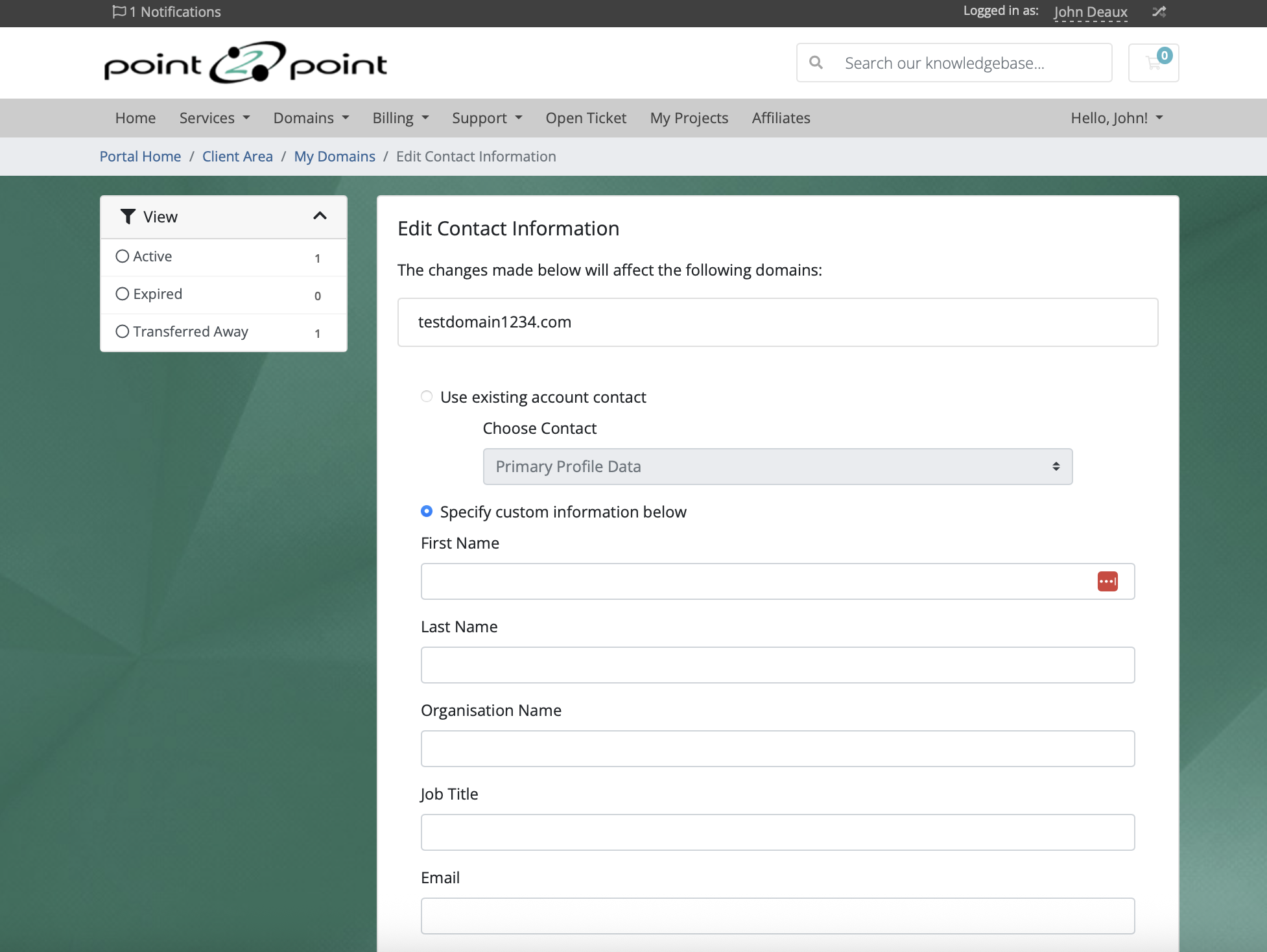
Task: Click the John Deaux account link
Action: click(1090, 12)
